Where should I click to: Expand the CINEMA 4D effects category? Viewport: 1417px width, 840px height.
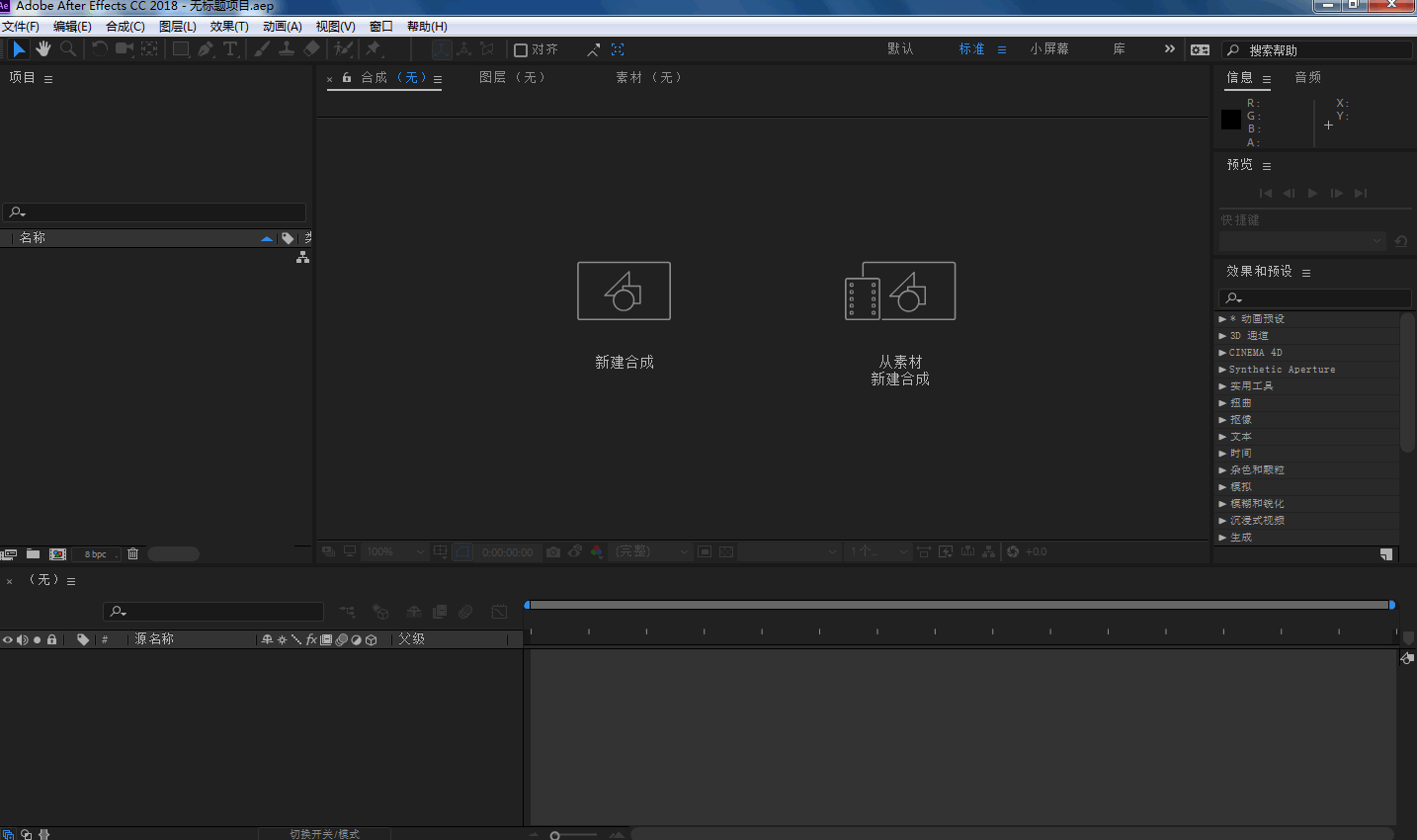[1222, 353]
